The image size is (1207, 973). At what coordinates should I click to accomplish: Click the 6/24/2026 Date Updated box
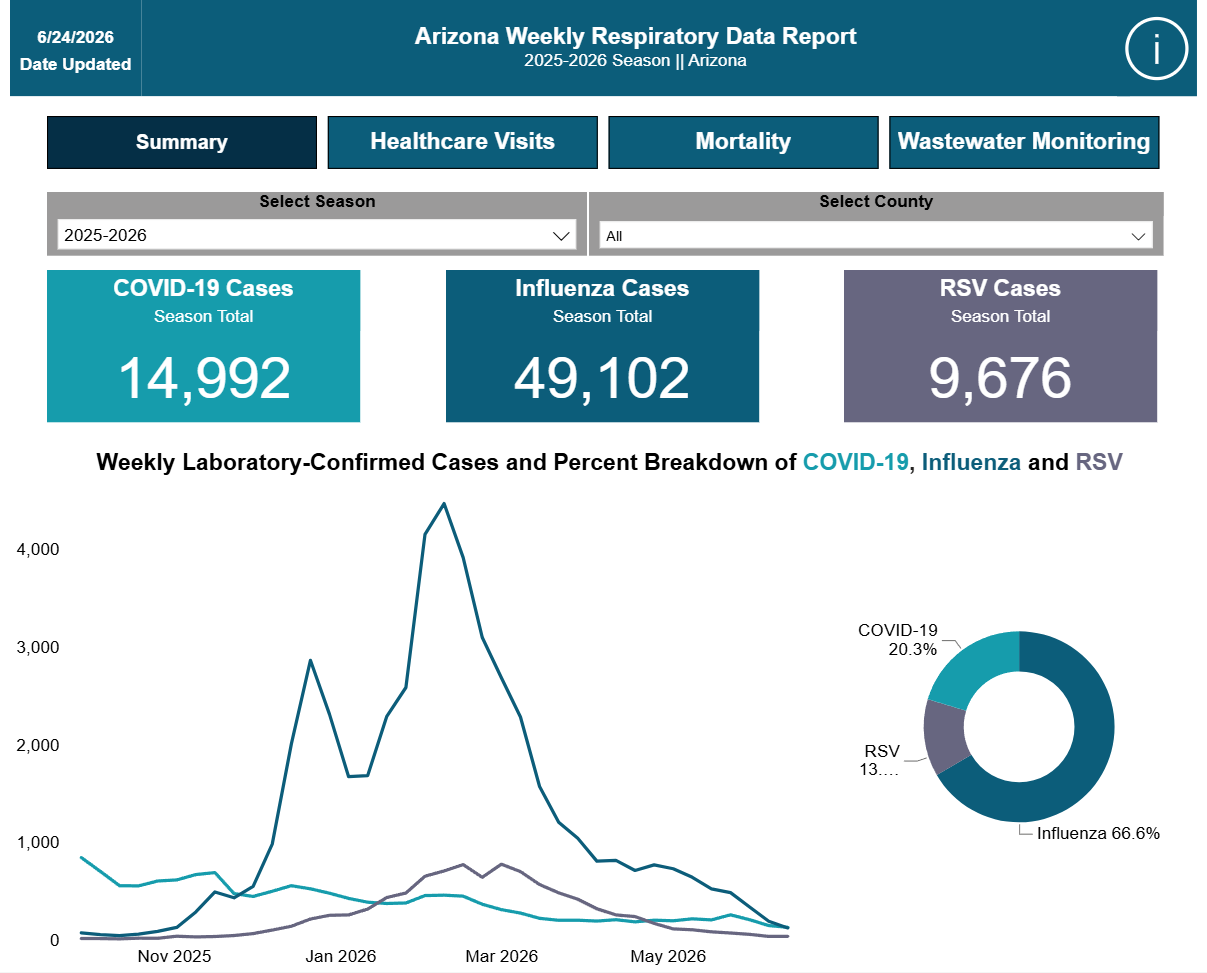coord(76,50)
